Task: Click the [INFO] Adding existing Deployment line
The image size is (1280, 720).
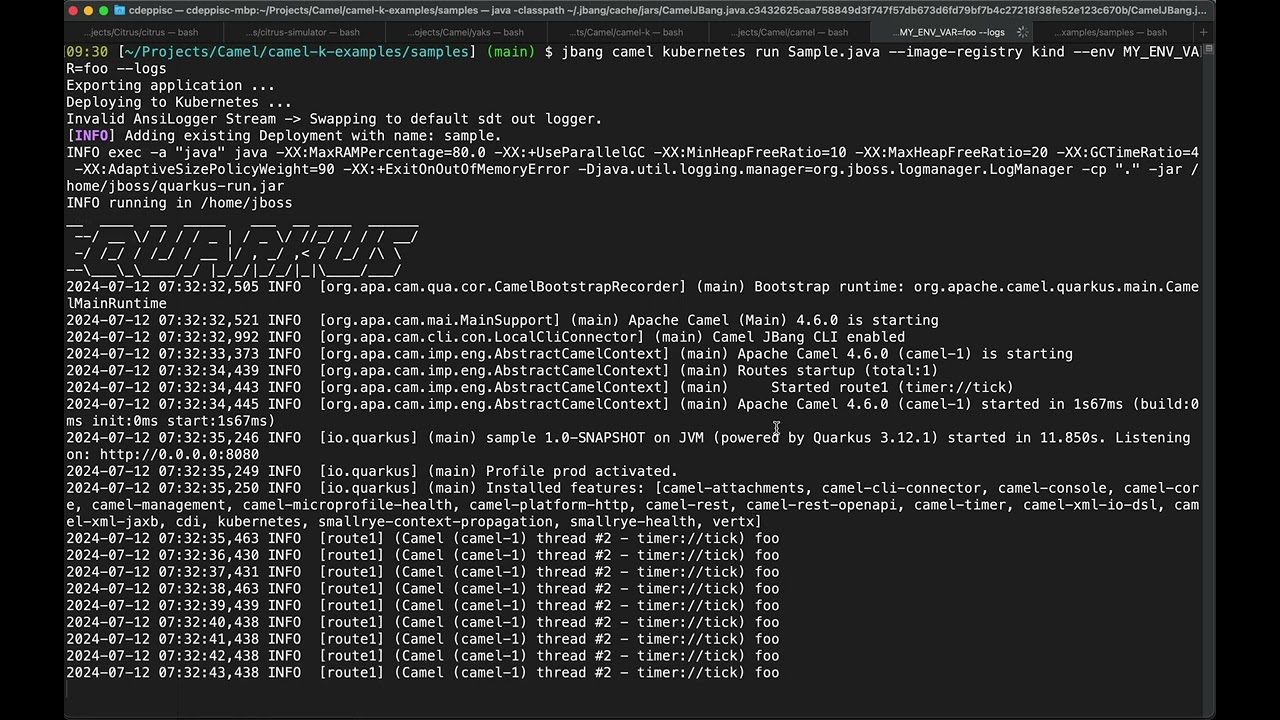Action: [284, 135]
